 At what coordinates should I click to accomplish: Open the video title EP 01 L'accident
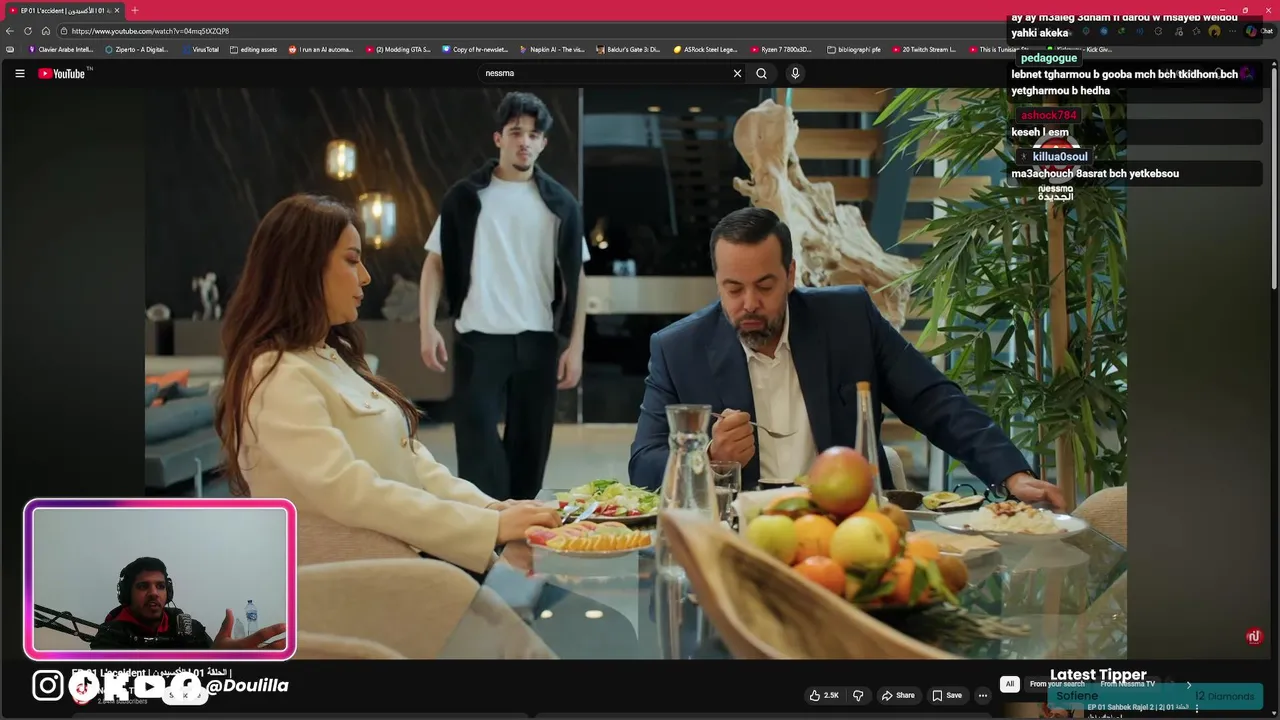click(x=150, y=673)
